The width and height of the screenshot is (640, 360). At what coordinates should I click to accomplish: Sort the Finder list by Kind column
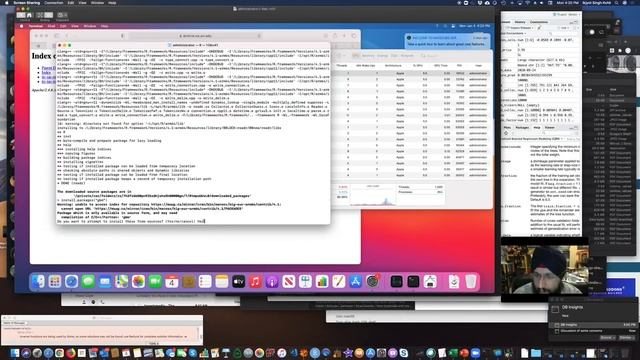click(613, 89)
